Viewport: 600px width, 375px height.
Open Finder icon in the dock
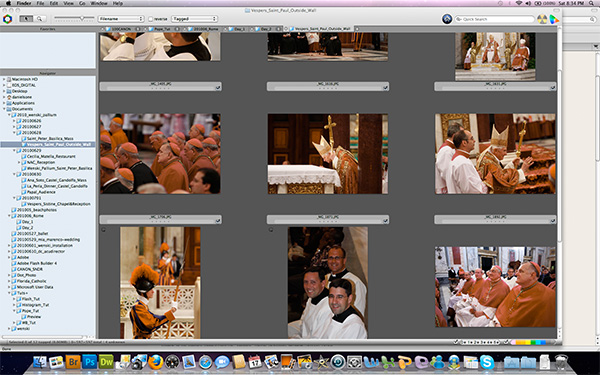[x=40, y=362]
